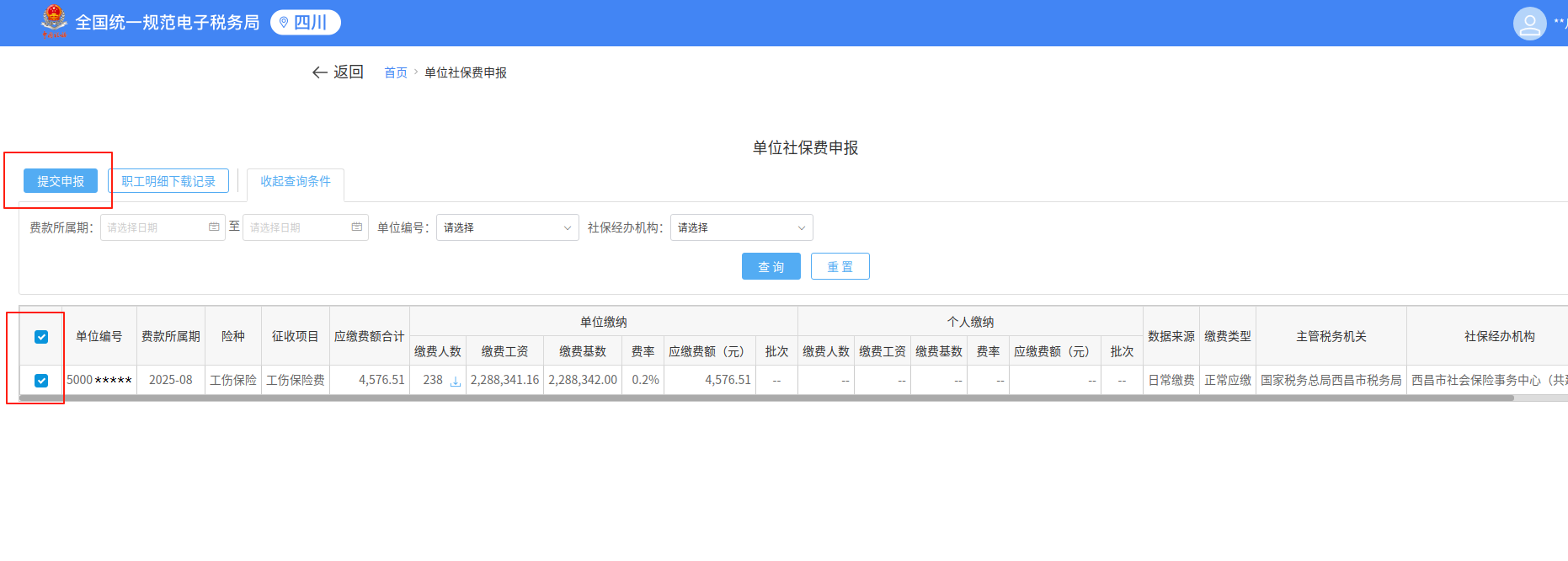Click the location pin Sichuan badge
1568x561 pixels.
point(305,23)
